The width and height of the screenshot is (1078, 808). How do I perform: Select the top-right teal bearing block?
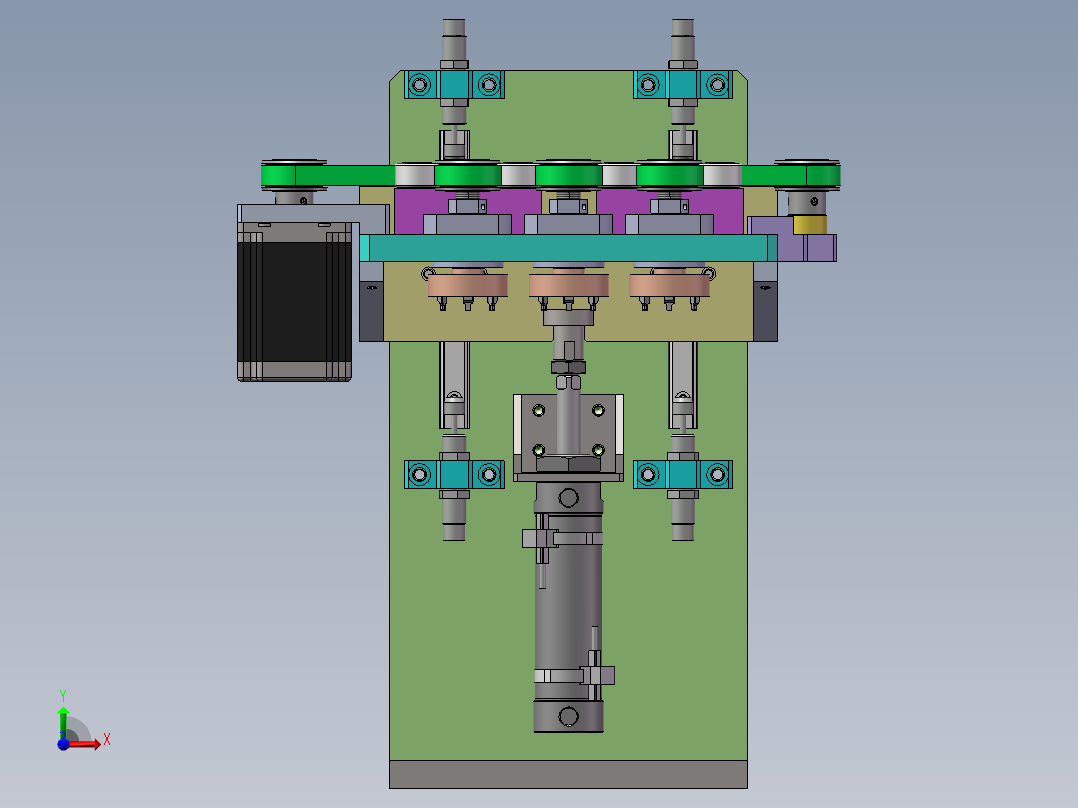(683, 85)
